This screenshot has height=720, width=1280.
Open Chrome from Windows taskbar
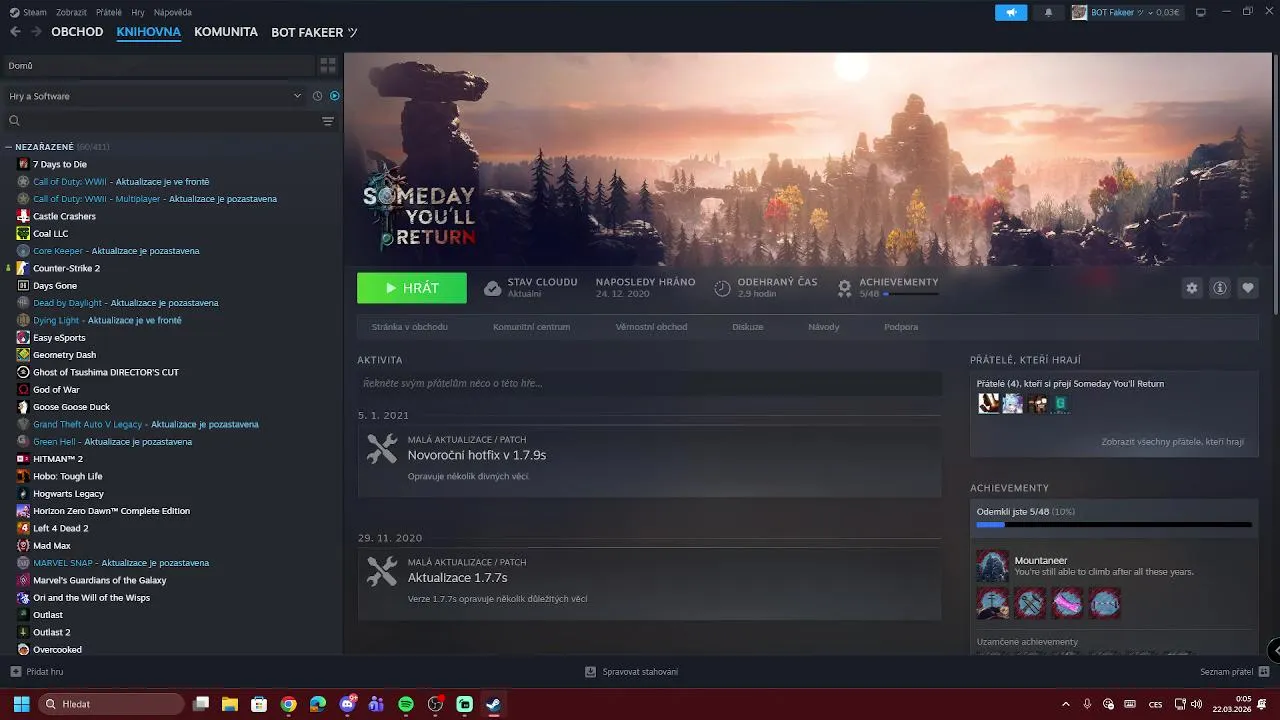click(x=289, y=704)
